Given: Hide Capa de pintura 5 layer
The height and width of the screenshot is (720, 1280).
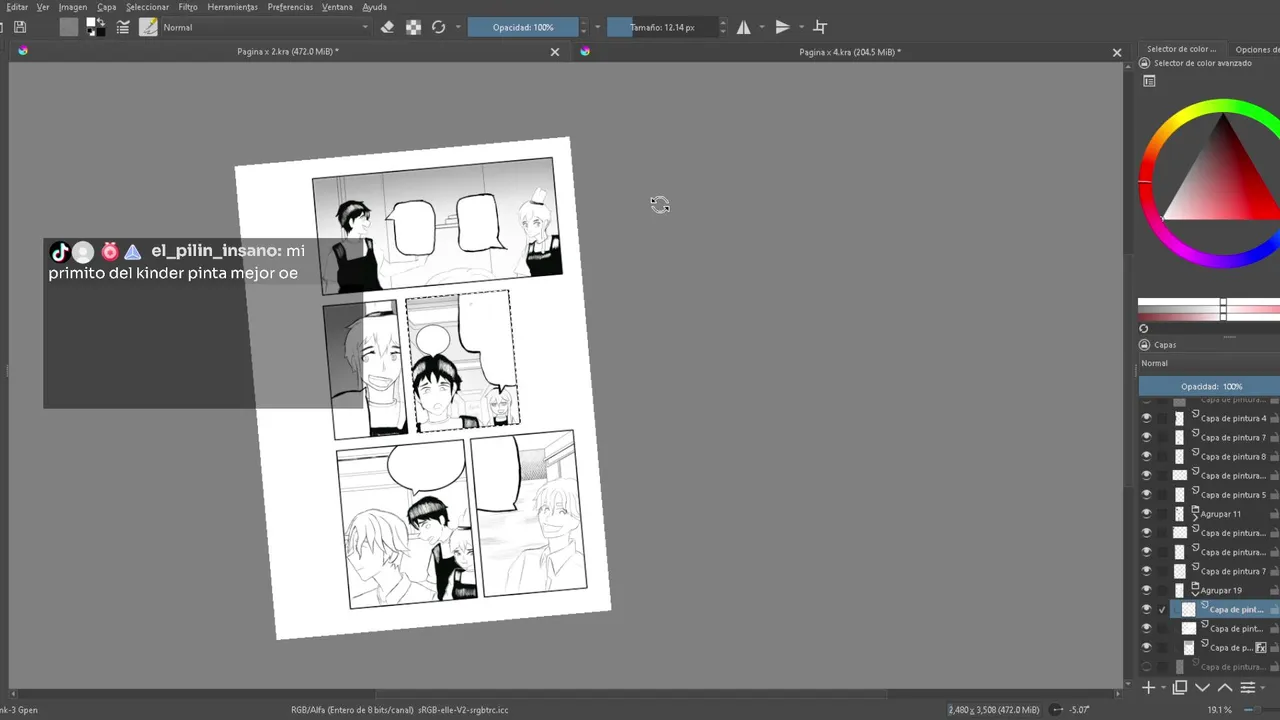Looking at the screenshot, I should point(1146,494).
